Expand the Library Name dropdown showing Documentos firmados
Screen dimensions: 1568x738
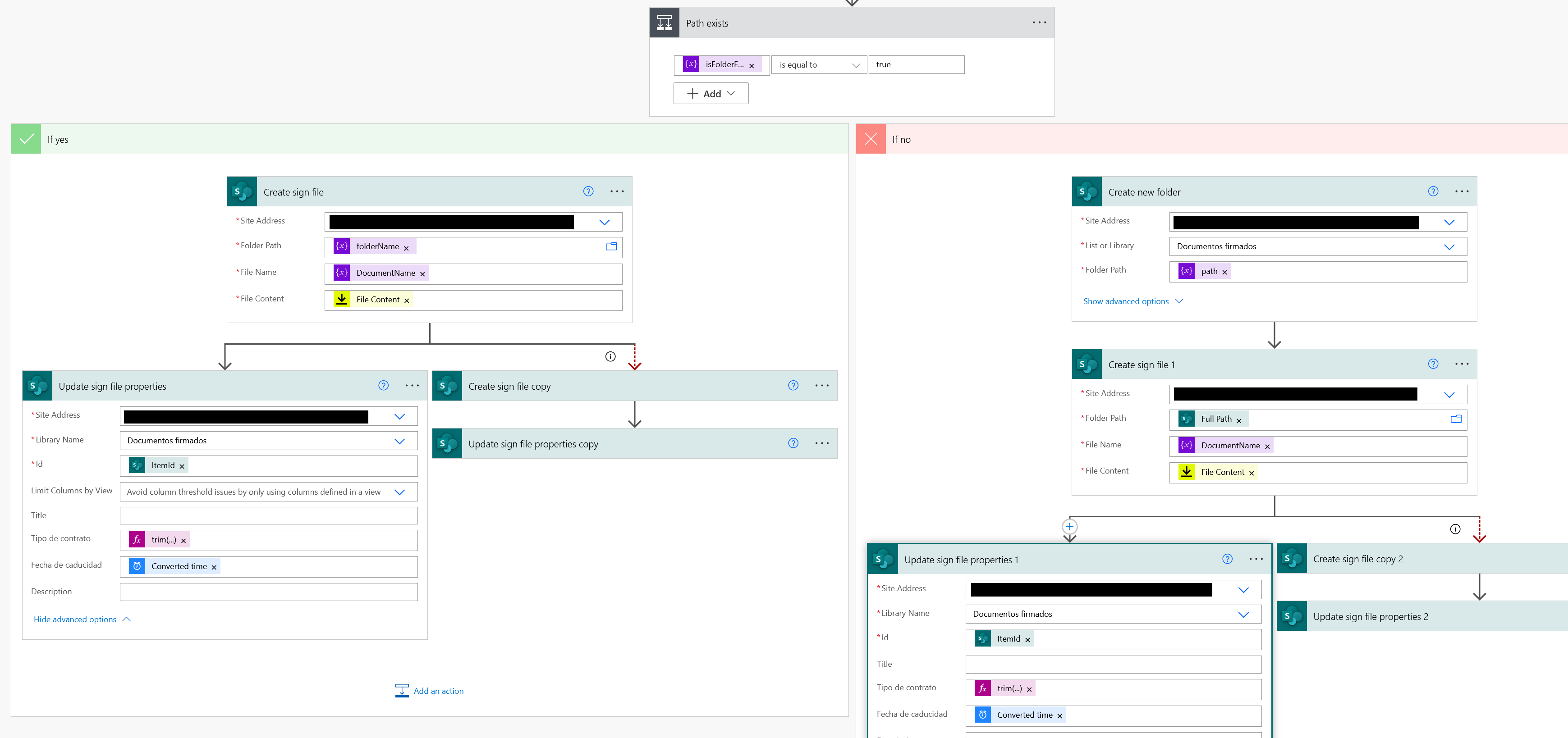tap(400, 441)
